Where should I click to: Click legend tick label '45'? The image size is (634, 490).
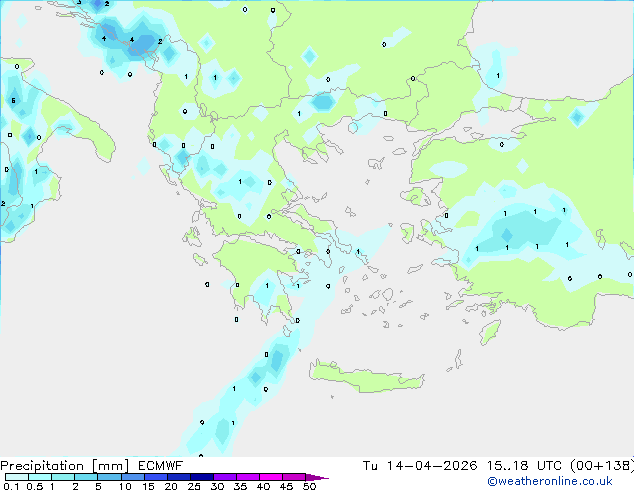286,486
